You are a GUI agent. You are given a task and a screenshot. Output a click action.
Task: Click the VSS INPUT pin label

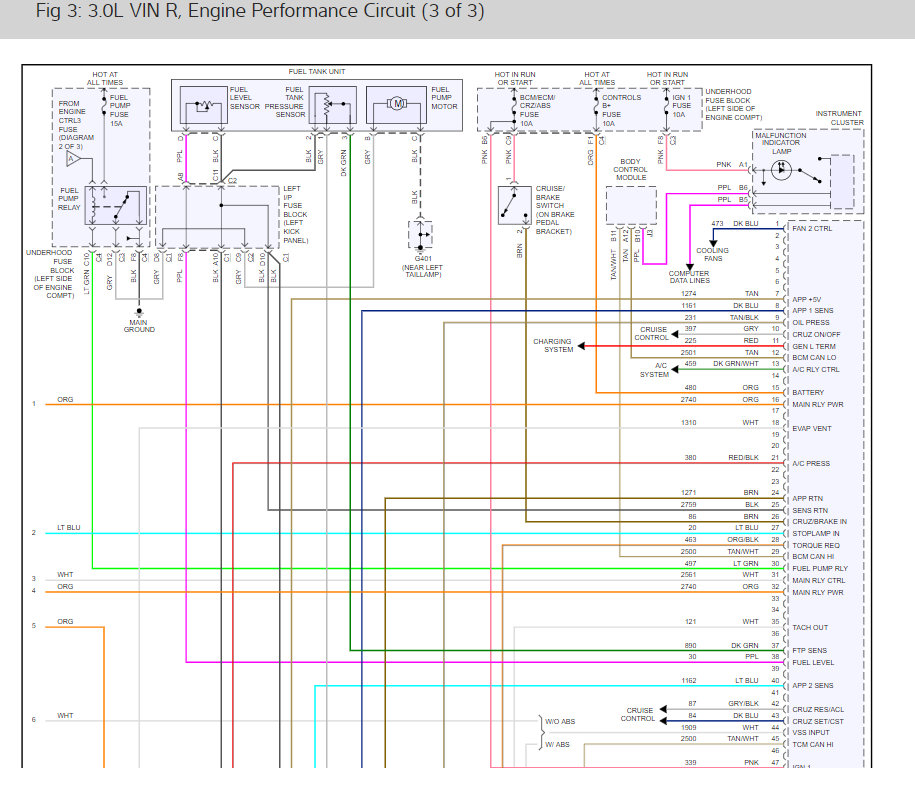[811, 732]
